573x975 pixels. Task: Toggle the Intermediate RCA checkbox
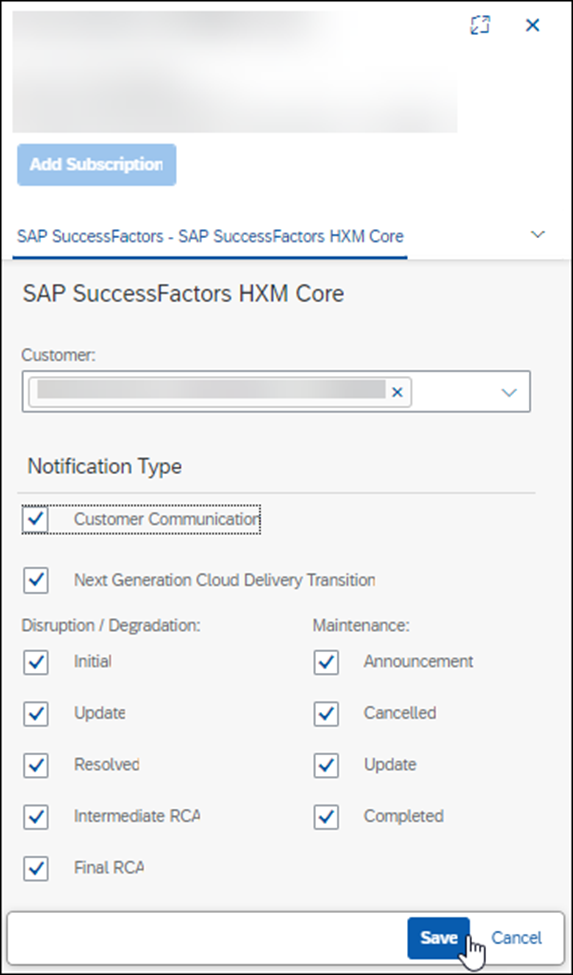35,816
